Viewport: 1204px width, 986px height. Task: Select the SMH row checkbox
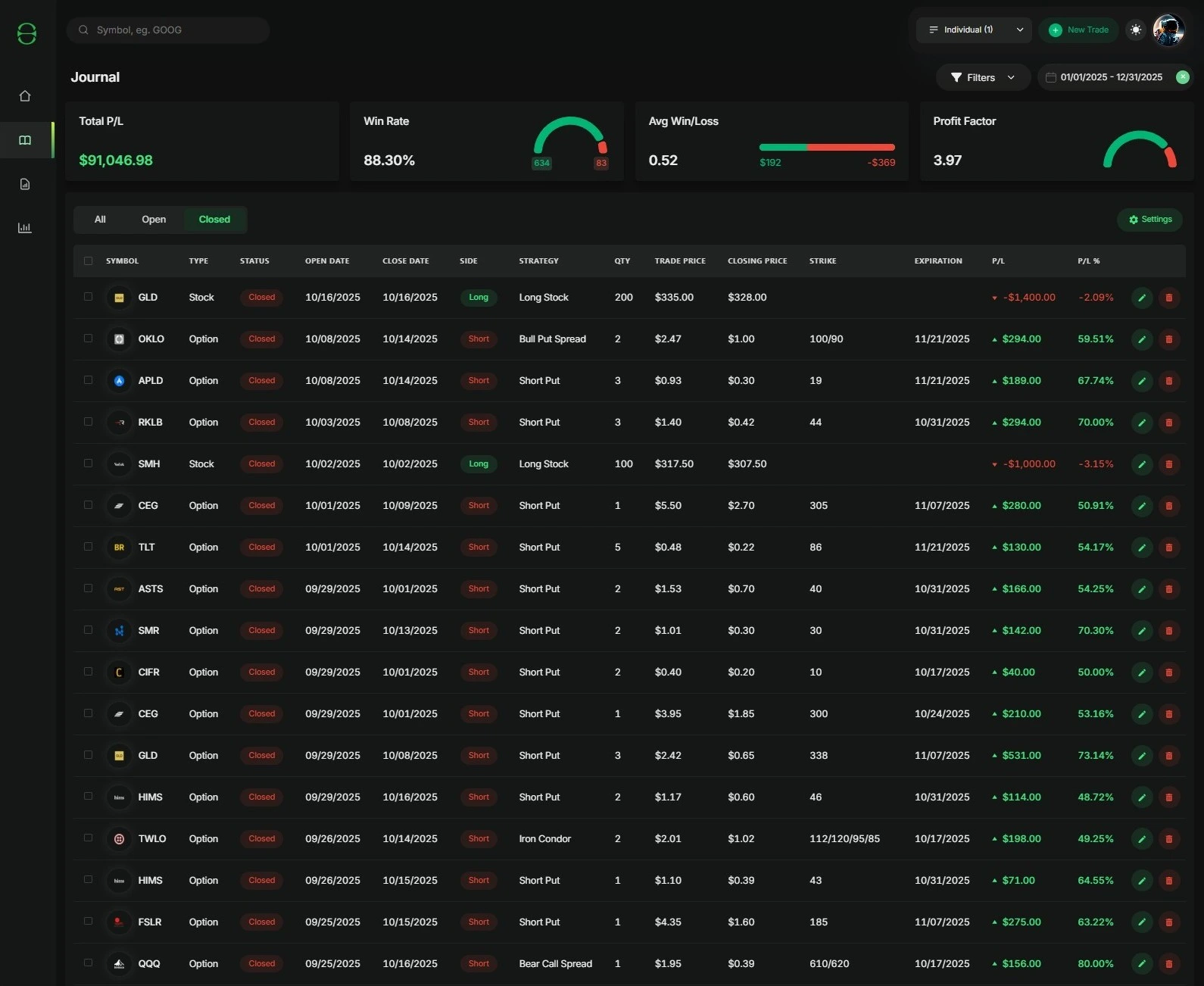click(89, 463)
